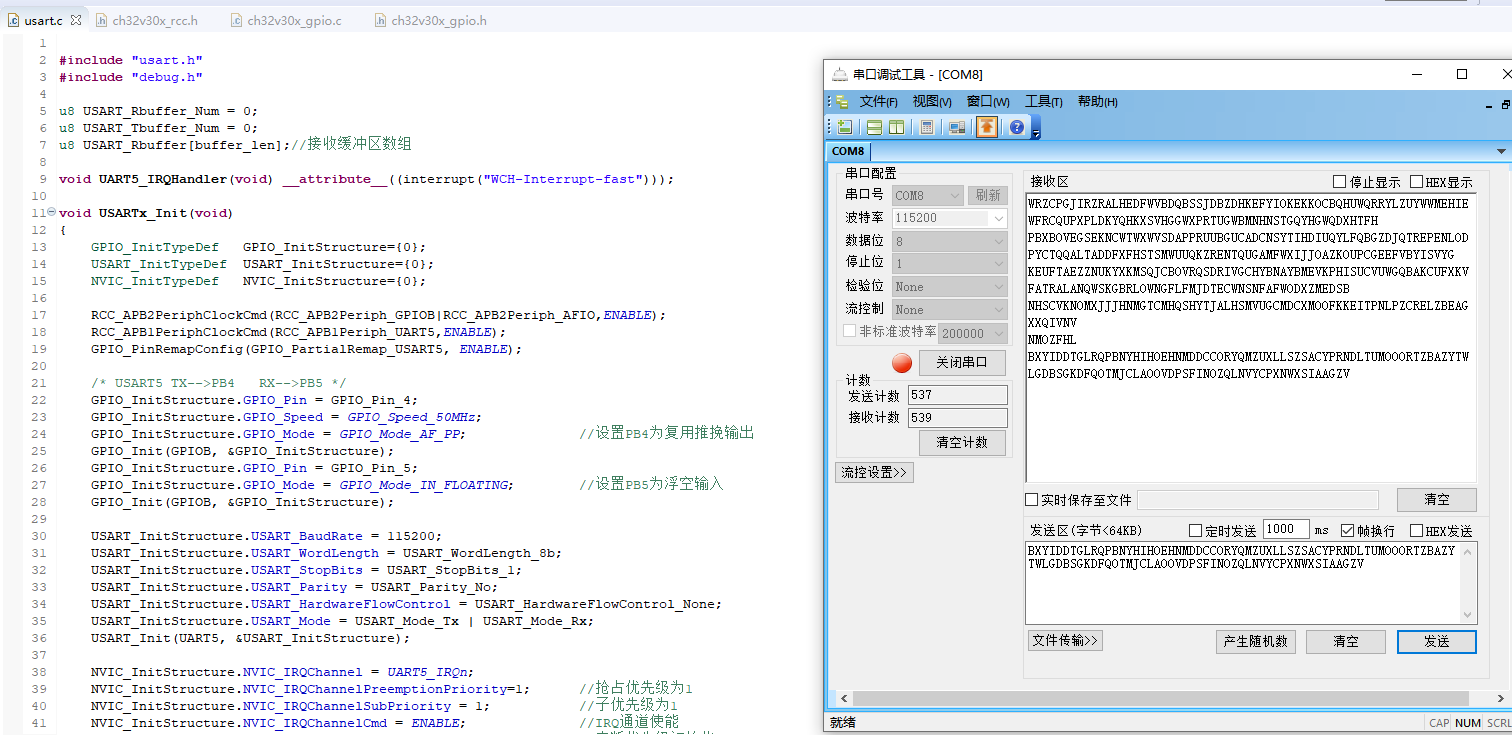Click the new serial connection toolbar icon
1512x735 pixels.
tap(845, 127)
